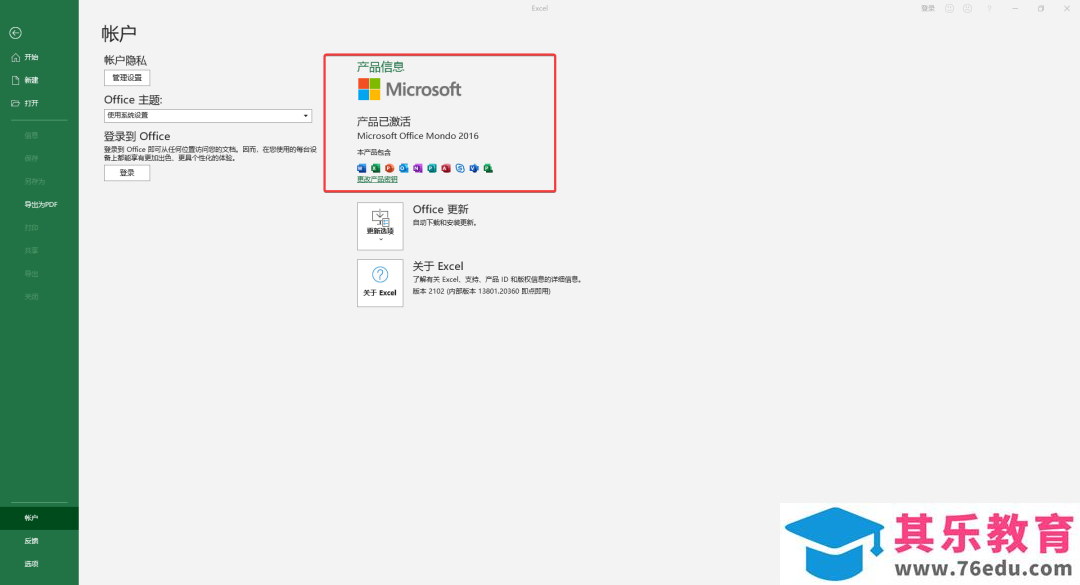Send a smile with the happy face icon
Viewport: 1080px width, 585px height.
tap(949, 8)
